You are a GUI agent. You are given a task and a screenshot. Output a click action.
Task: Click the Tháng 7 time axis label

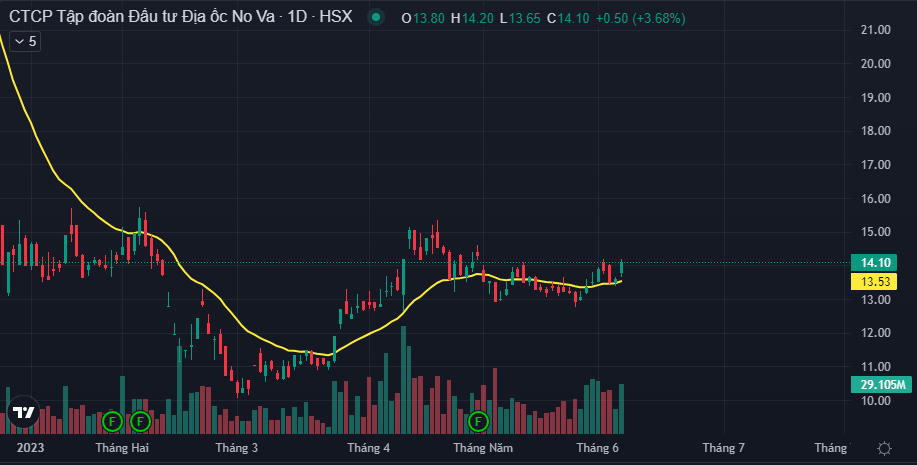click(723, 448)
